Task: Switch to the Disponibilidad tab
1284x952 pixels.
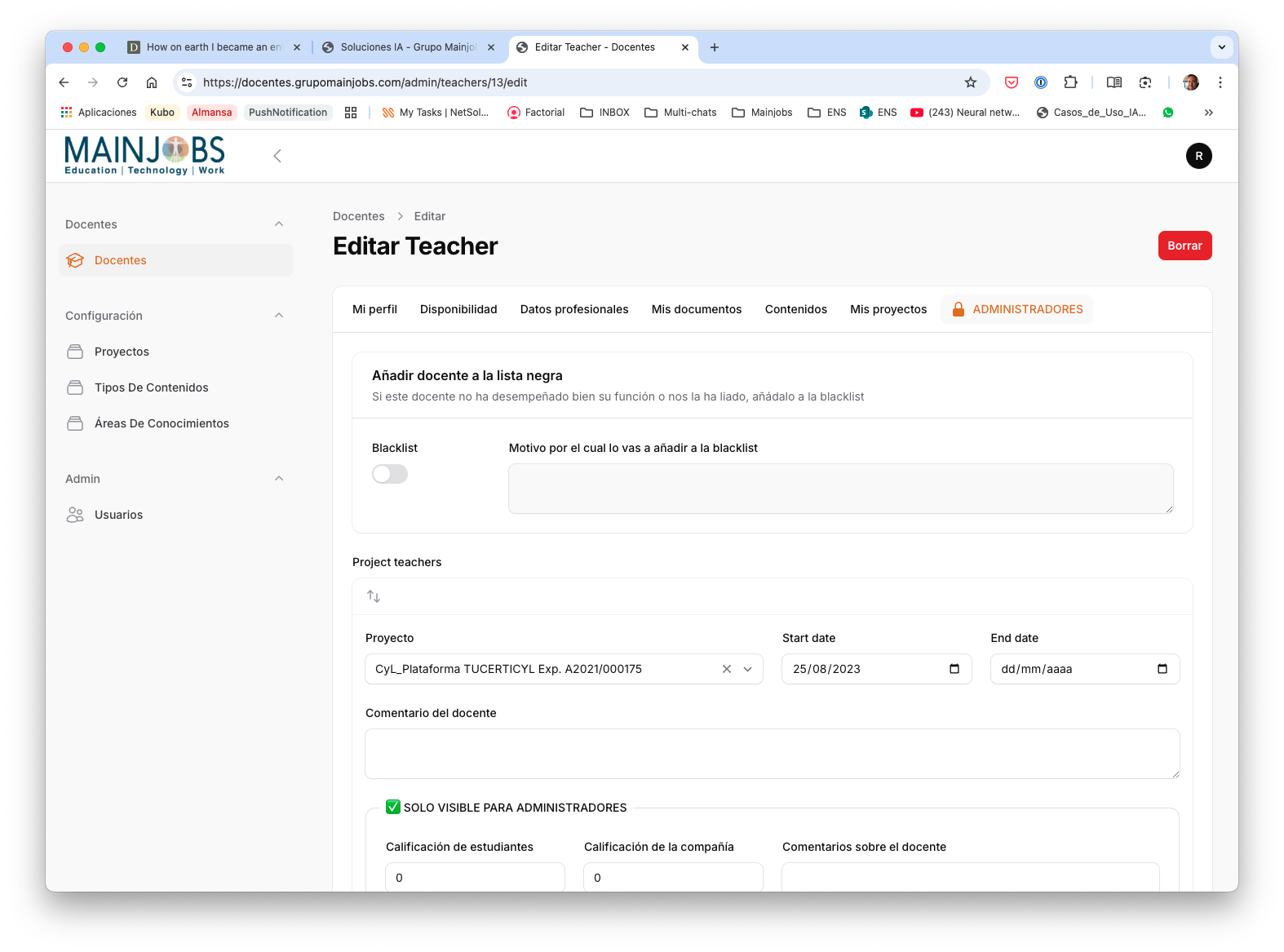Action: click(x=458, y=309)
